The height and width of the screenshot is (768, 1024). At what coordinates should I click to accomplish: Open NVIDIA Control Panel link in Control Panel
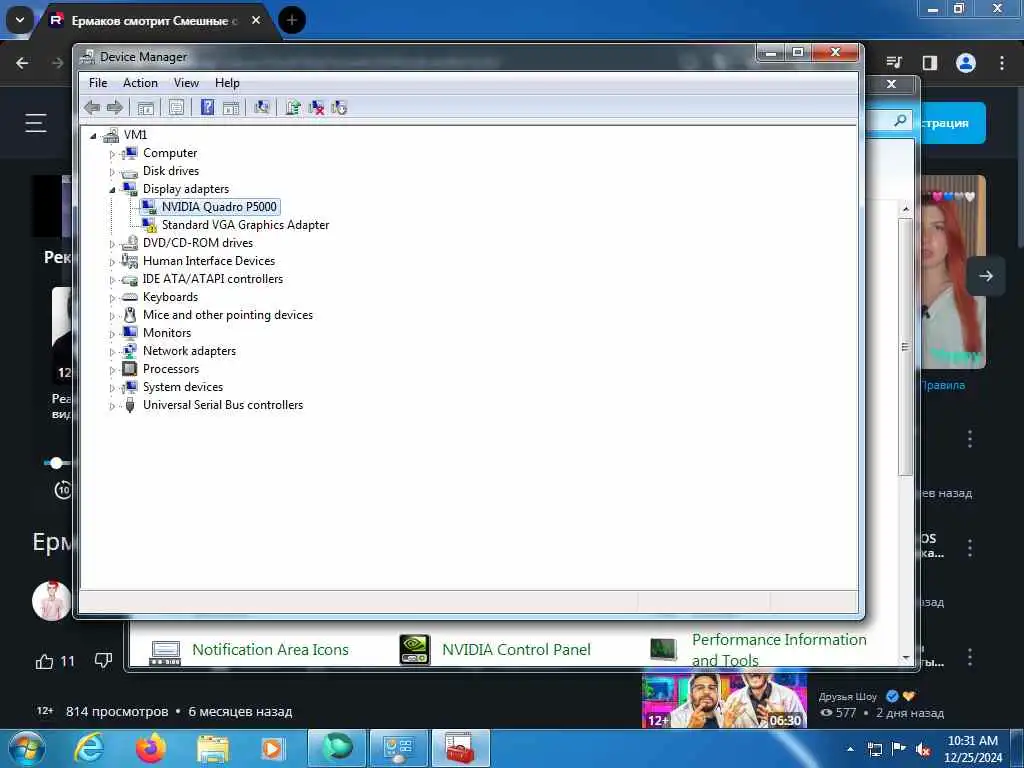(x=516, y=650)
